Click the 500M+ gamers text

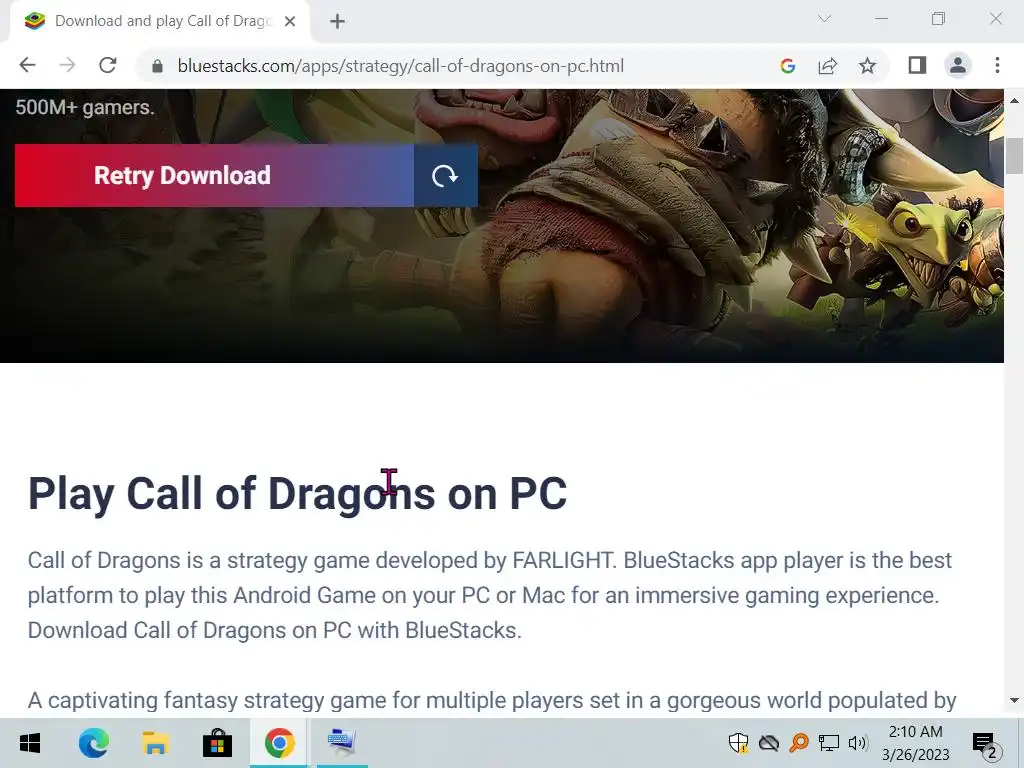click(x=85, y=107)
